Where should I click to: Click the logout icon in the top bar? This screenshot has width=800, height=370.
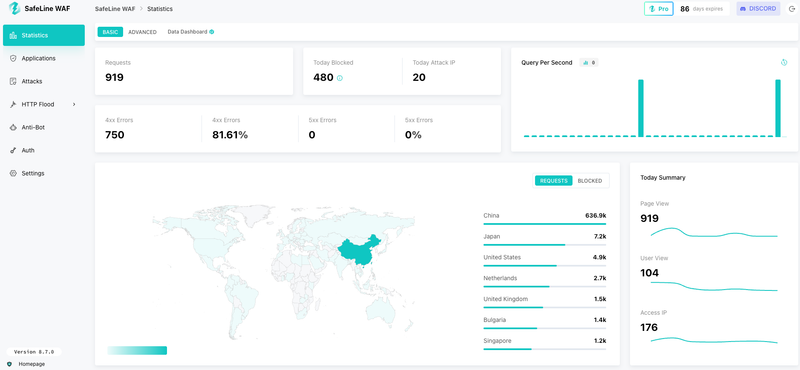[x=792, y=9]
